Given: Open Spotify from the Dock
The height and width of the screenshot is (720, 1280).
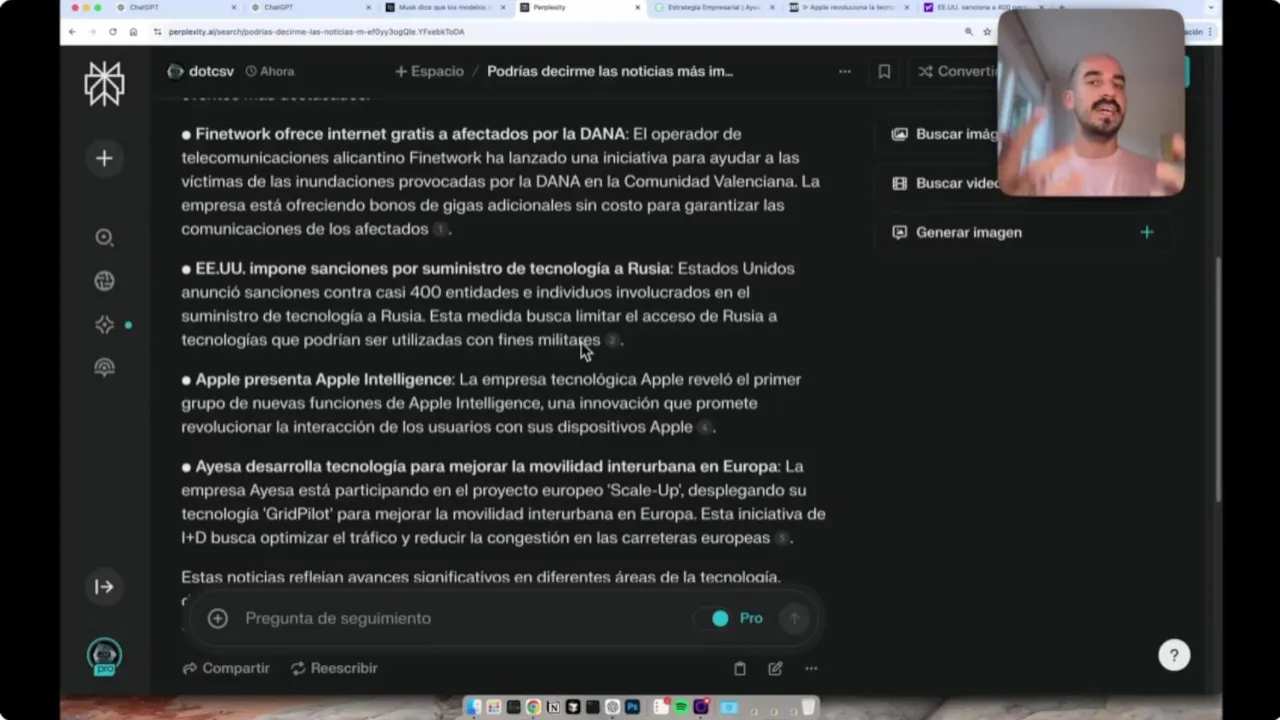Looking at the screenshot, I should click(x=681, y=707).
